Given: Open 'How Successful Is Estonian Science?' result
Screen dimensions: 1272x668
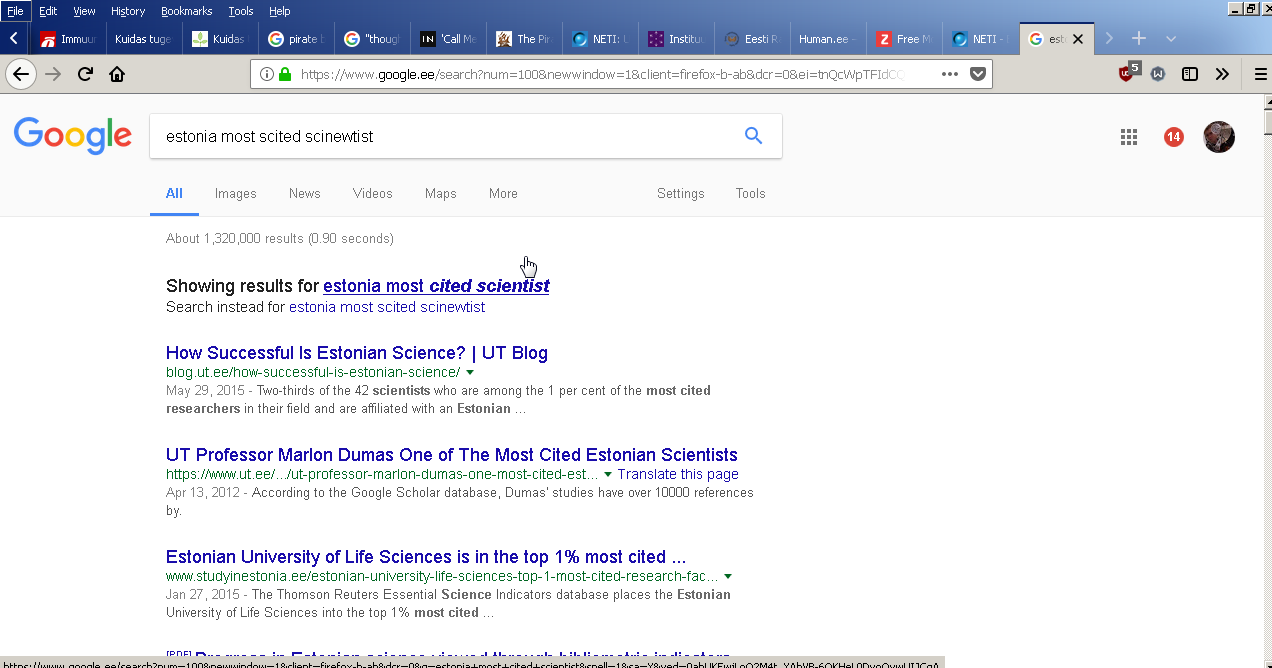Looking at the screenshot, I should [357, 353].
